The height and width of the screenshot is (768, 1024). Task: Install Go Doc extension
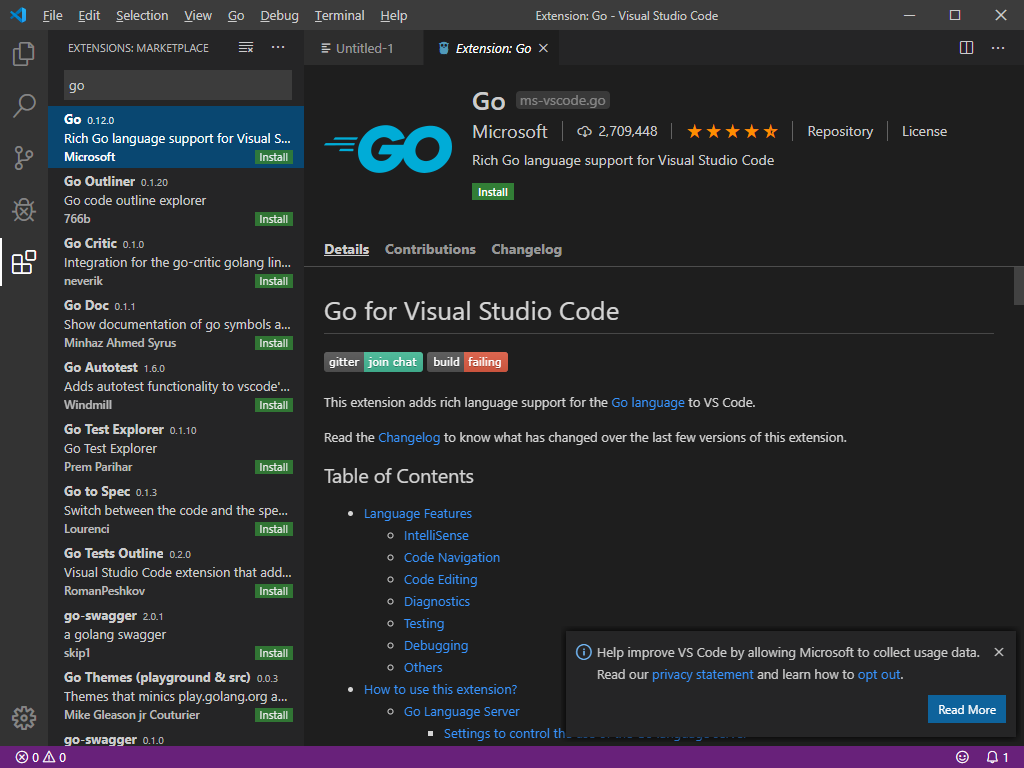click(x=274, y=344)
